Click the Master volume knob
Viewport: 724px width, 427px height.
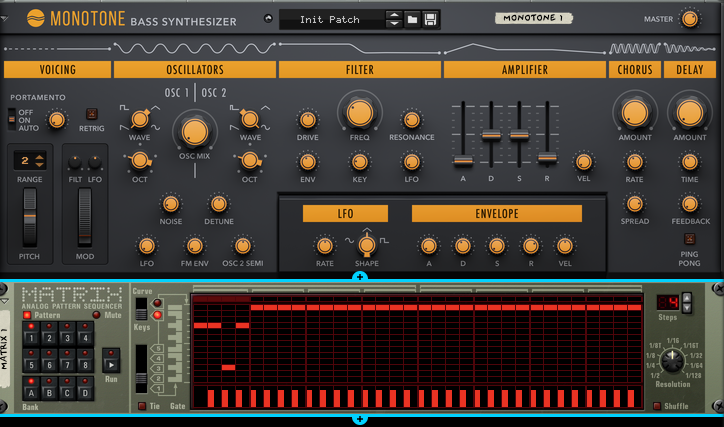pos(690,19)
